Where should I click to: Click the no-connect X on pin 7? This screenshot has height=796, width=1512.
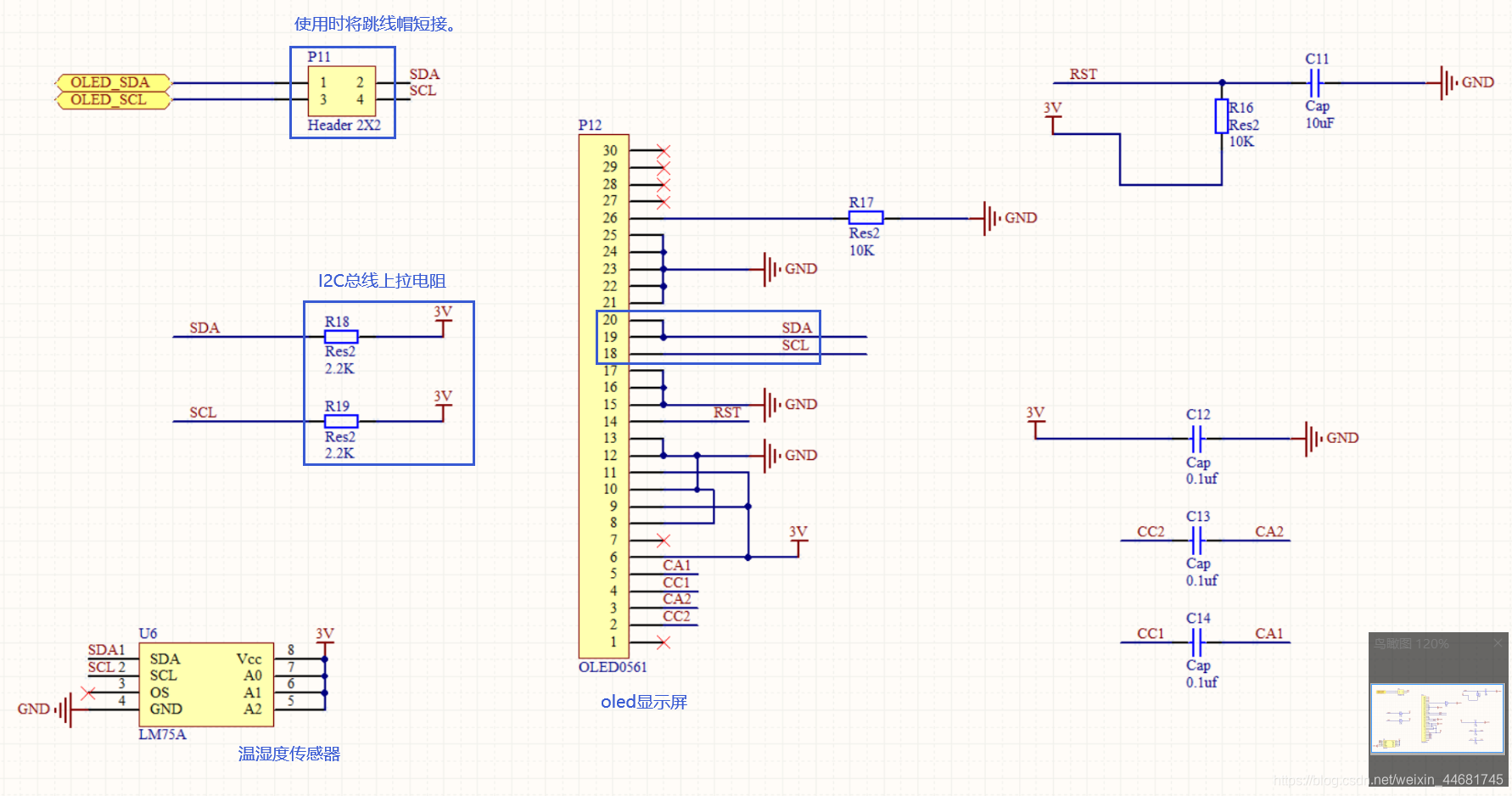coord(664,541)
